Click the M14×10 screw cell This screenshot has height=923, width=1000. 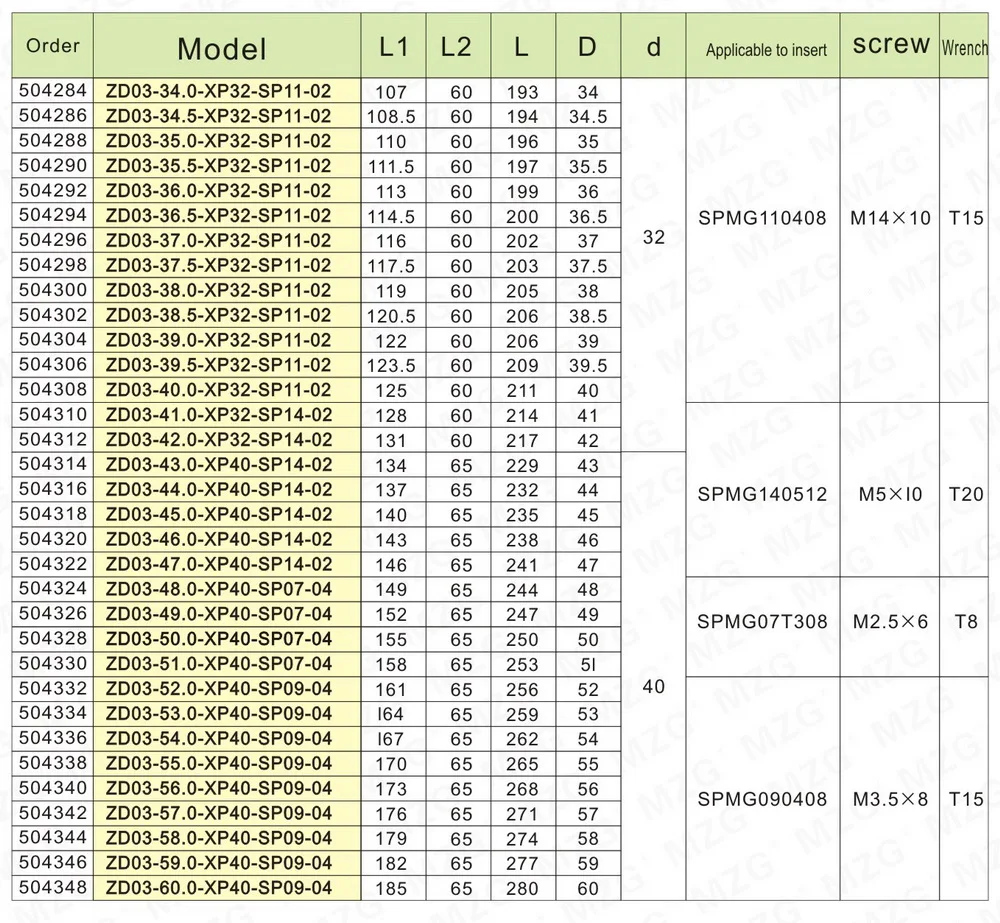[889, 217]
